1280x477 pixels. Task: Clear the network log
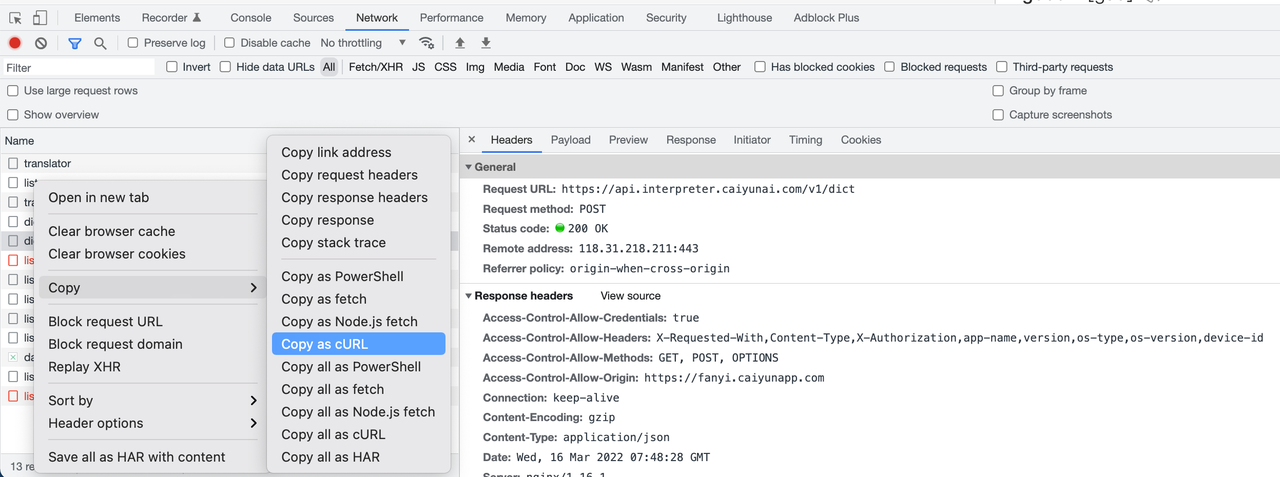click(41, 43)
